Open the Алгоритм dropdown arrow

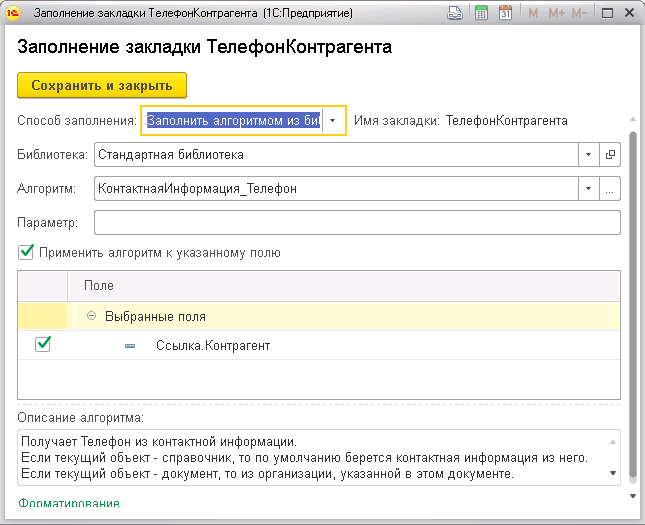click(x=588, y=189)
